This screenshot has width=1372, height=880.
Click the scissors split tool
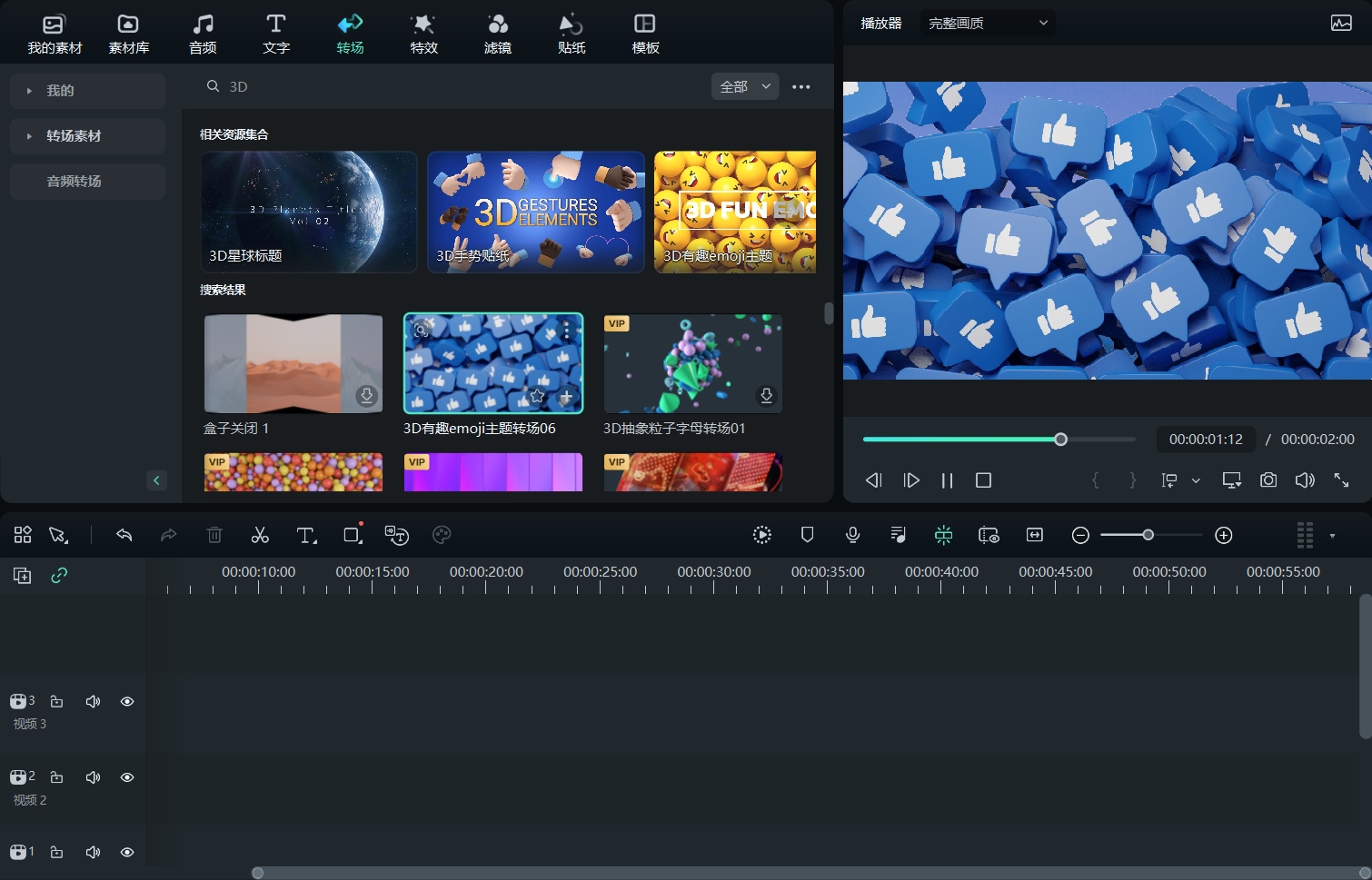click(x=260, y=535)
